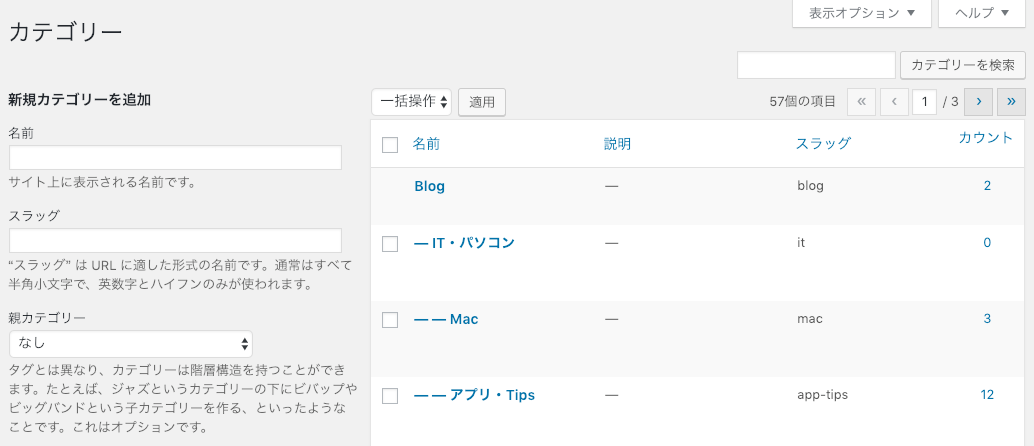1034x446 pixels.
Task: Check the IT・パソコン category checkbox
Action: 390,243
